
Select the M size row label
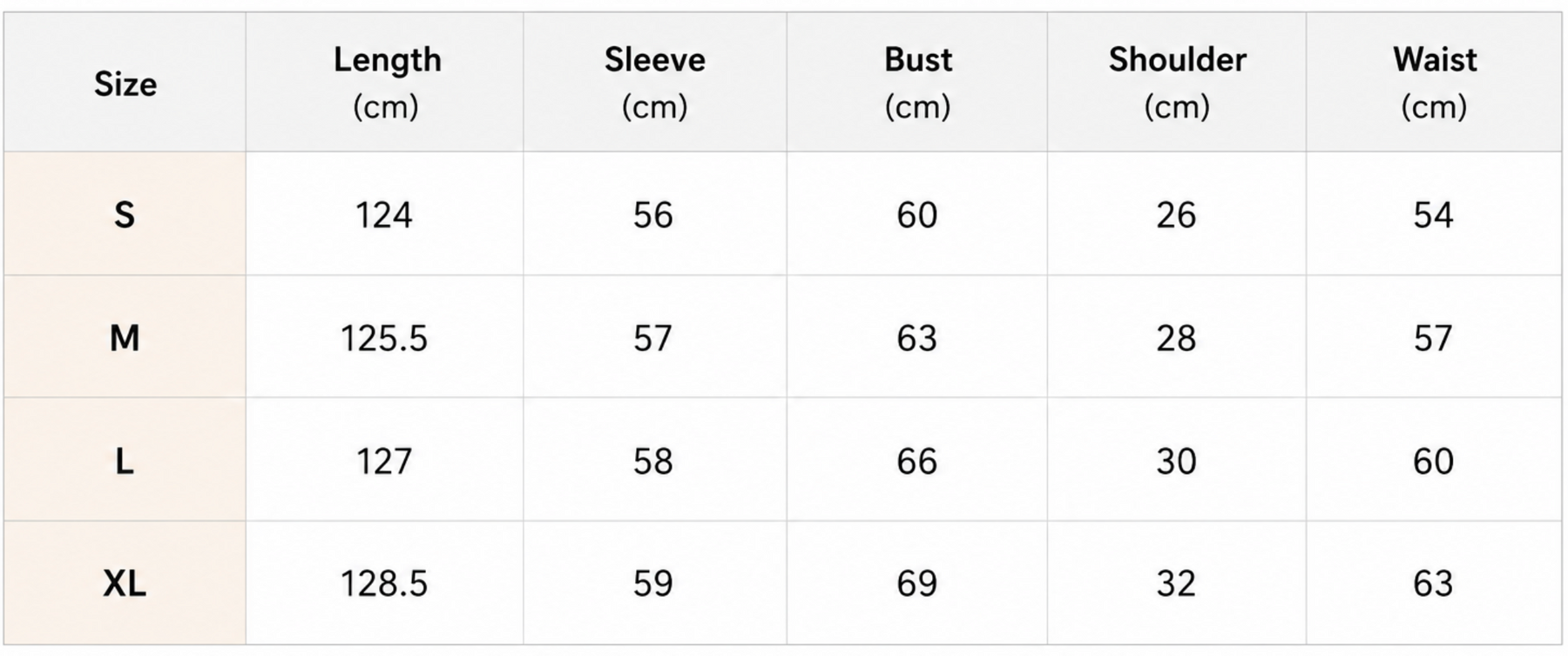click(125, 337)
